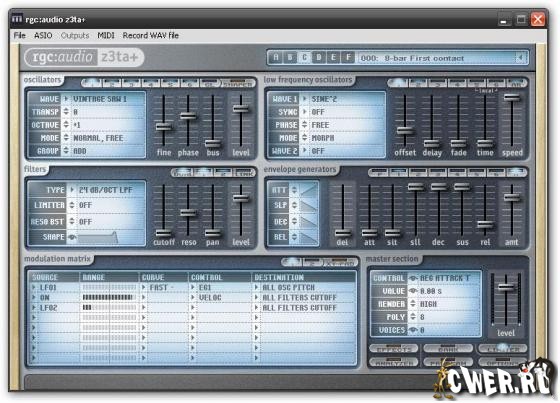Click the ATT envelope curve shape icon
The height and width of the screenshot is (403, 560).
click(309, 189)
